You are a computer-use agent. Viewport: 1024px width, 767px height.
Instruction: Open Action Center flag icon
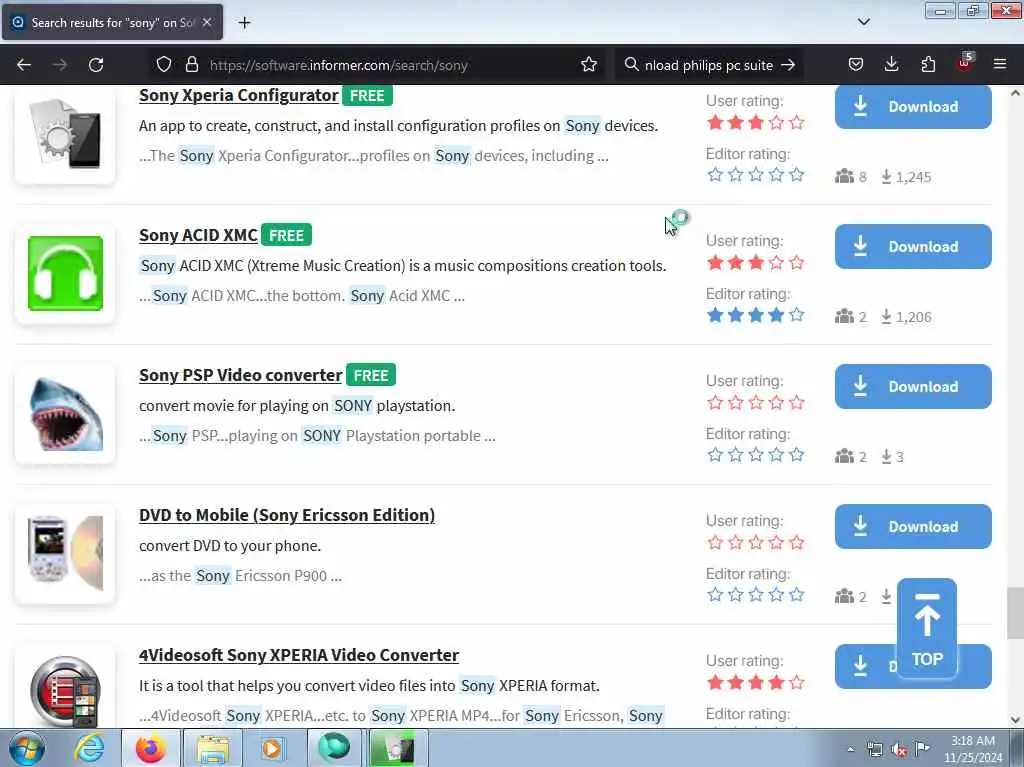[921, 749]
